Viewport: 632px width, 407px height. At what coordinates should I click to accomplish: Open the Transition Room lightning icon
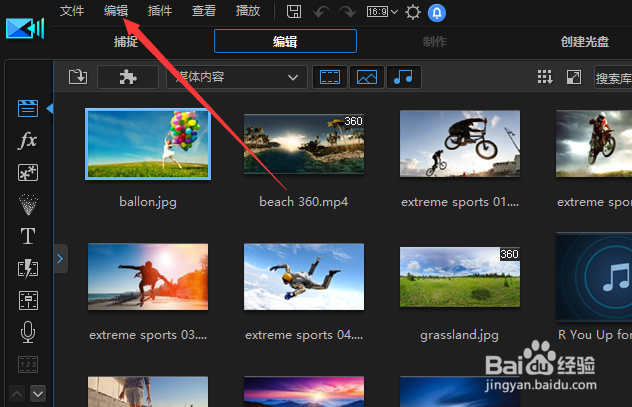[x=28, y=268]
